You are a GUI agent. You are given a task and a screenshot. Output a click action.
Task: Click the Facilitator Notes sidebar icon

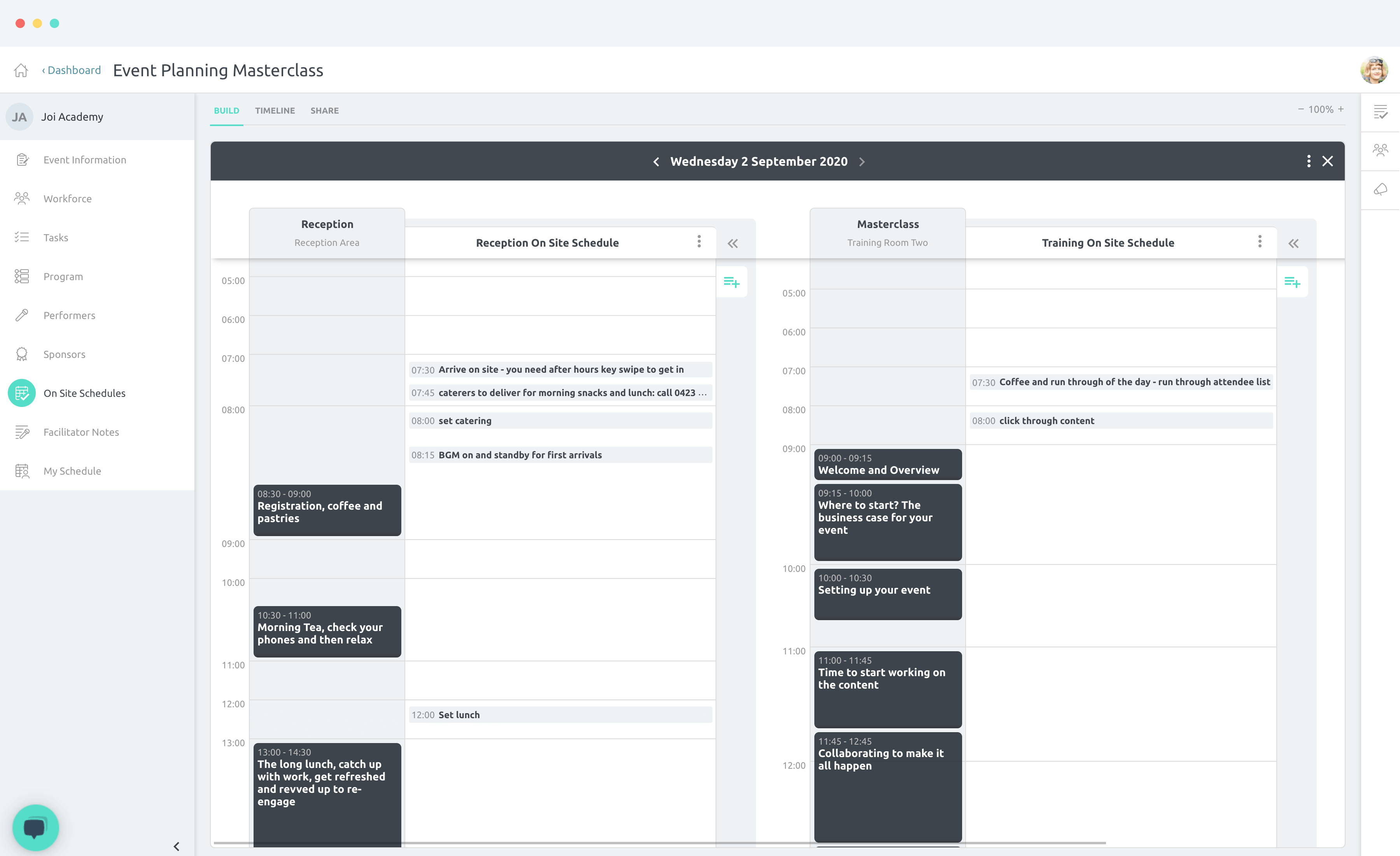22,431
